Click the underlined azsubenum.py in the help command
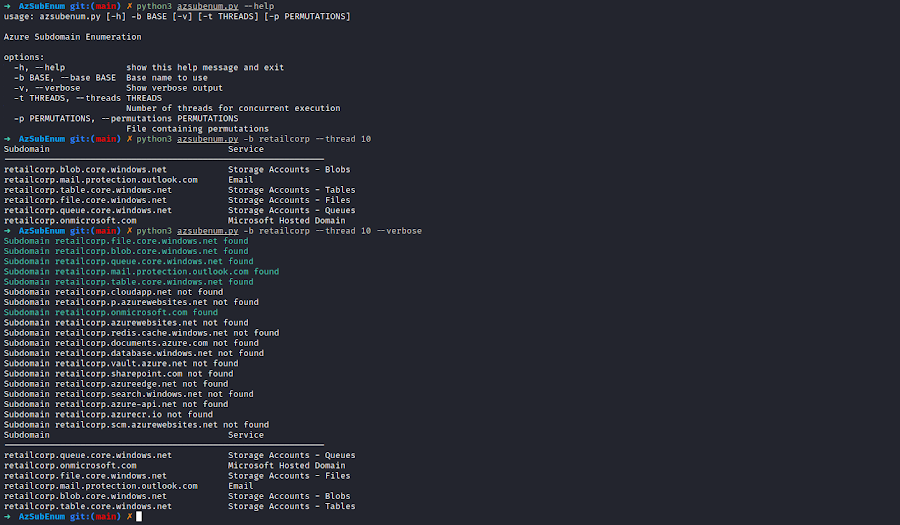900x525 pixels. [x=207, y=6]
